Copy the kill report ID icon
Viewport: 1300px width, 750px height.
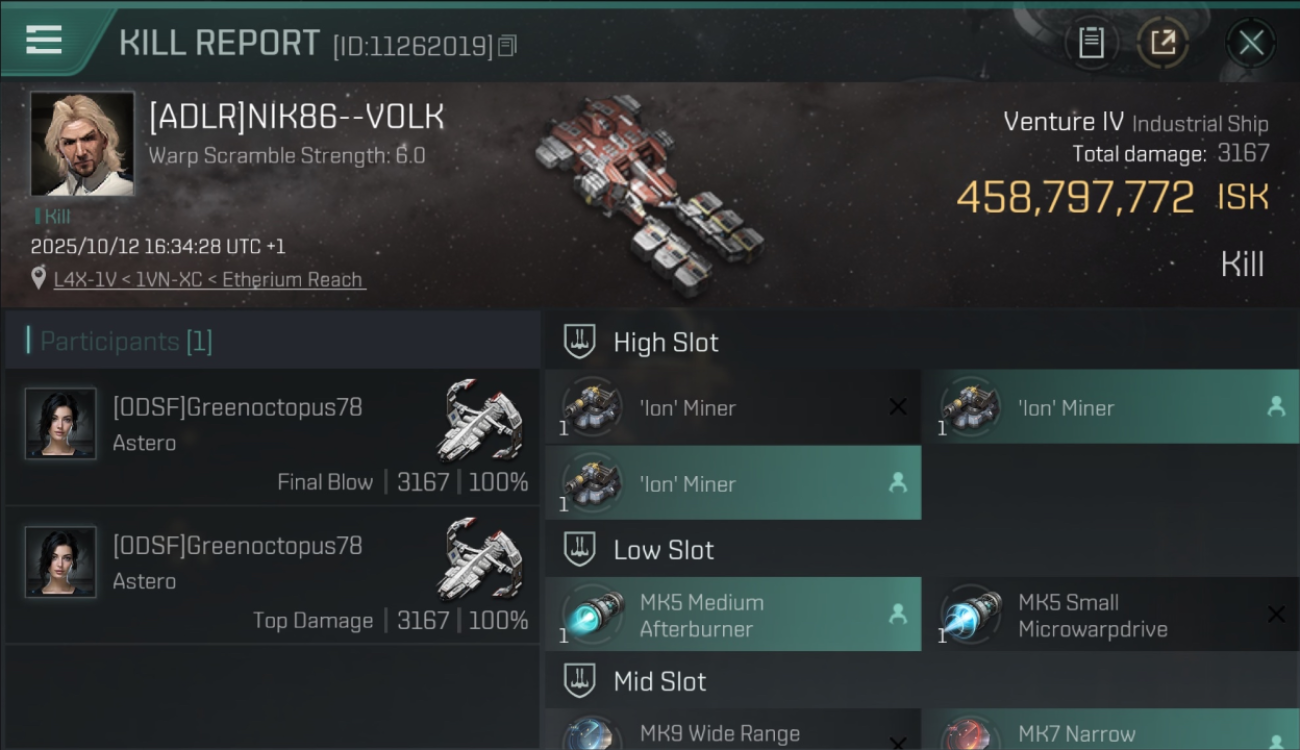tap(508, 46)
